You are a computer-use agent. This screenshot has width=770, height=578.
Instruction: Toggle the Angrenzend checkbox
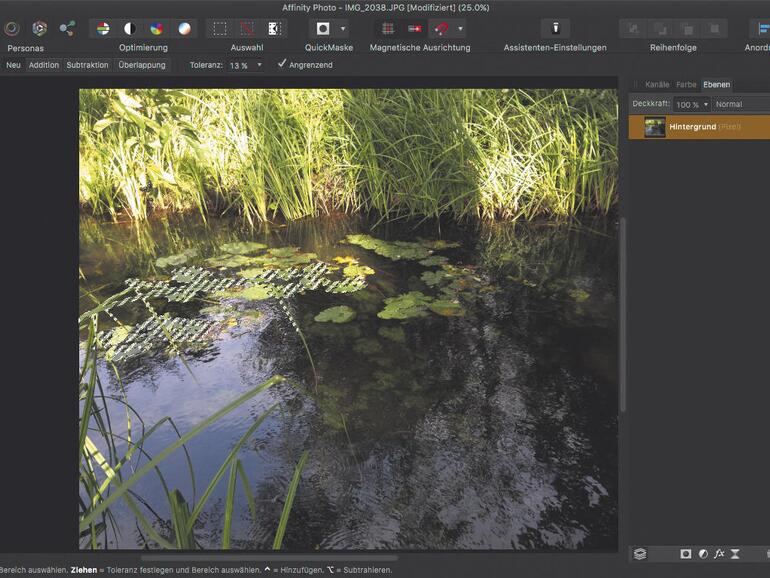(x=281, y=64)
